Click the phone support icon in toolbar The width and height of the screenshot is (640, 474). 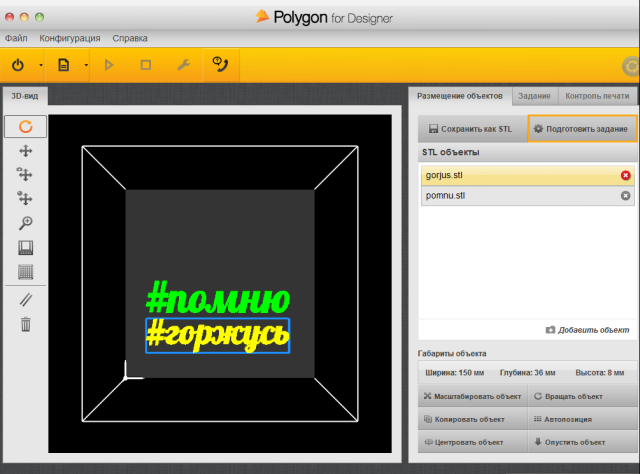coord(219,65)
